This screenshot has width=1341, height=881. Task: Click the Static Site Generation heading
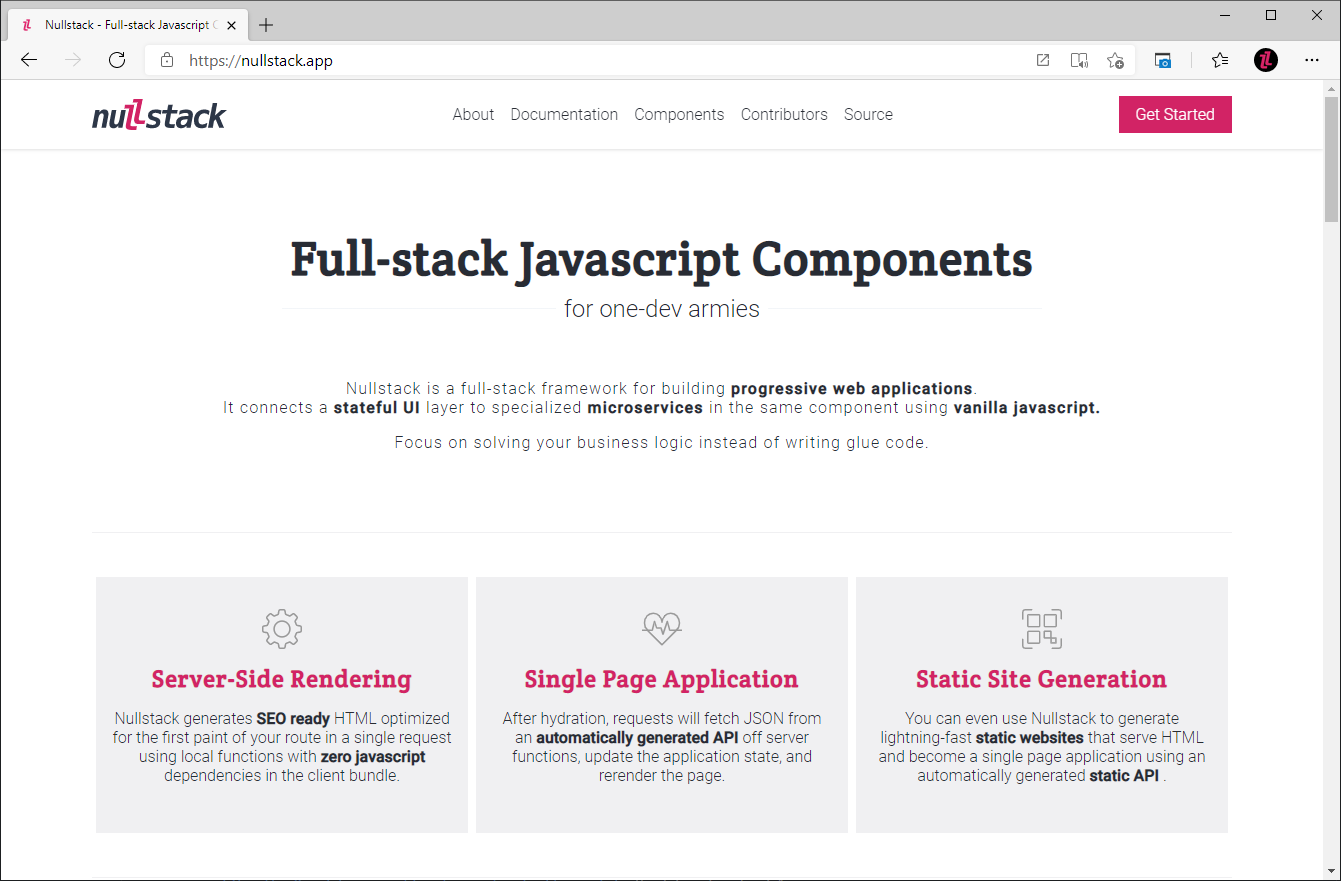pyautogui.click(x=1042, y=680)
